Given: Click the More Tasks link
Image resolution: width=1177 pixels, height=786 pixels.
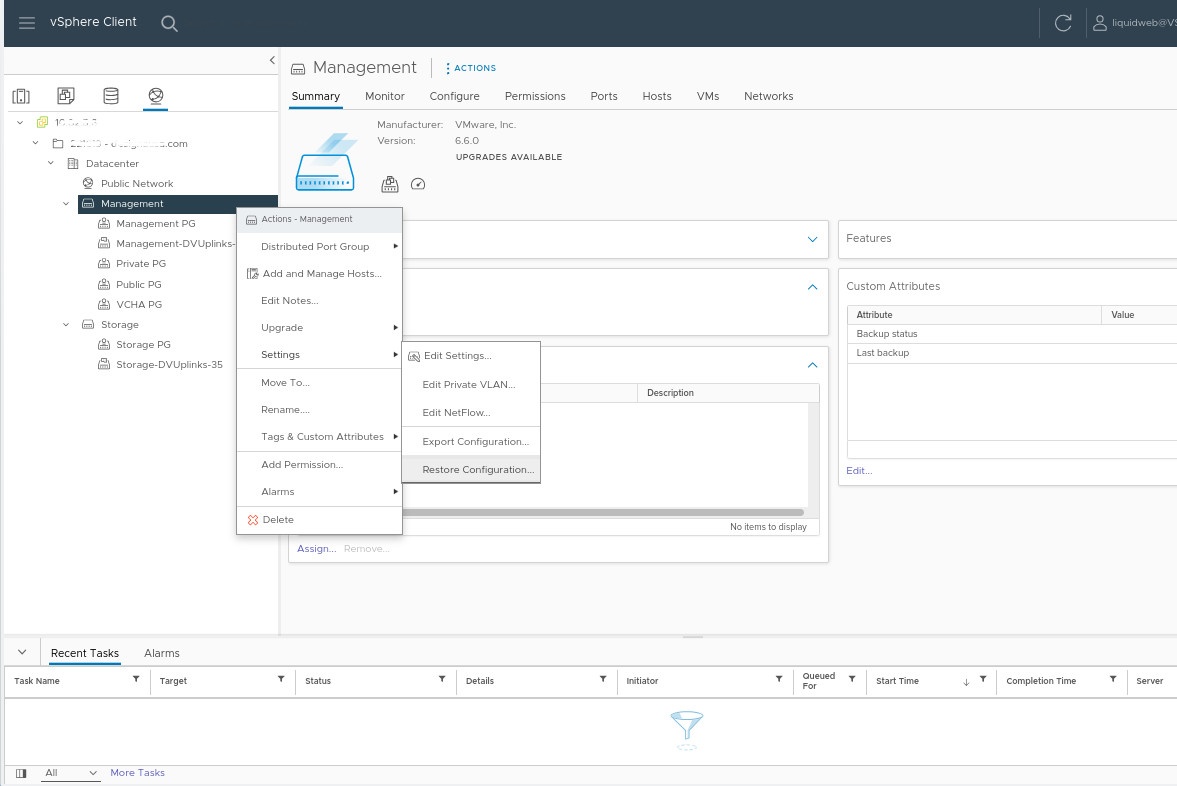Looking at the screenshot, I should (x=137, y=773).
